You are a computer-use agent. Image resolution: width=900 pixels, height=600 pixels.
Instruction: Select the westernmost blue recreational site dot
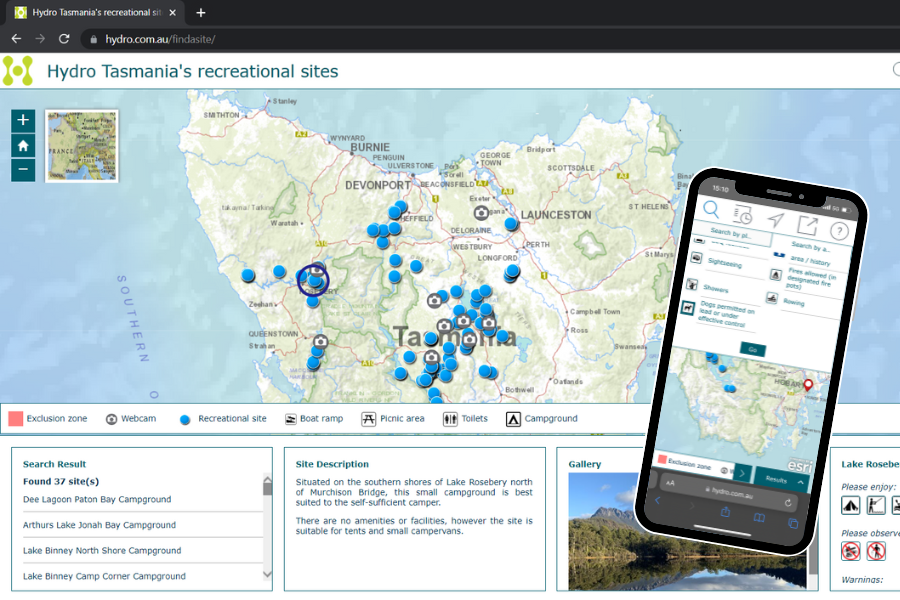(x=248, y=275)
